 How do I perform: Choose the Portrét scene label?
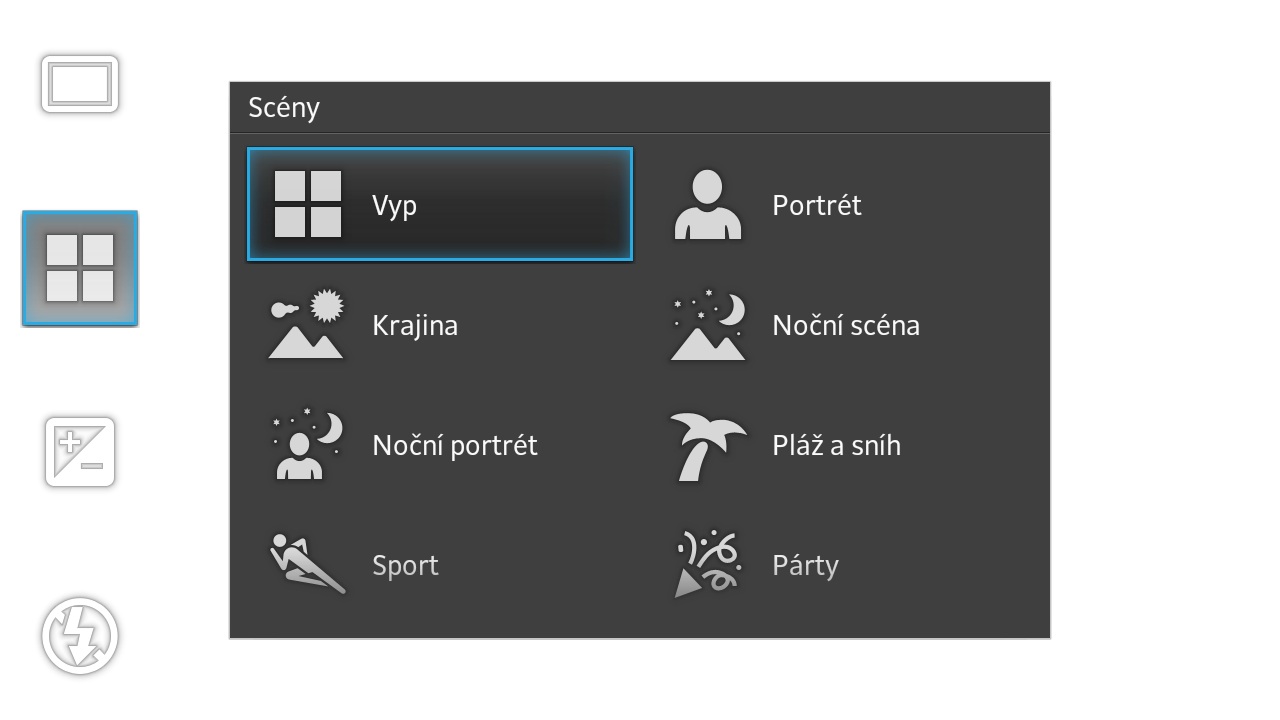click(817, 205)
